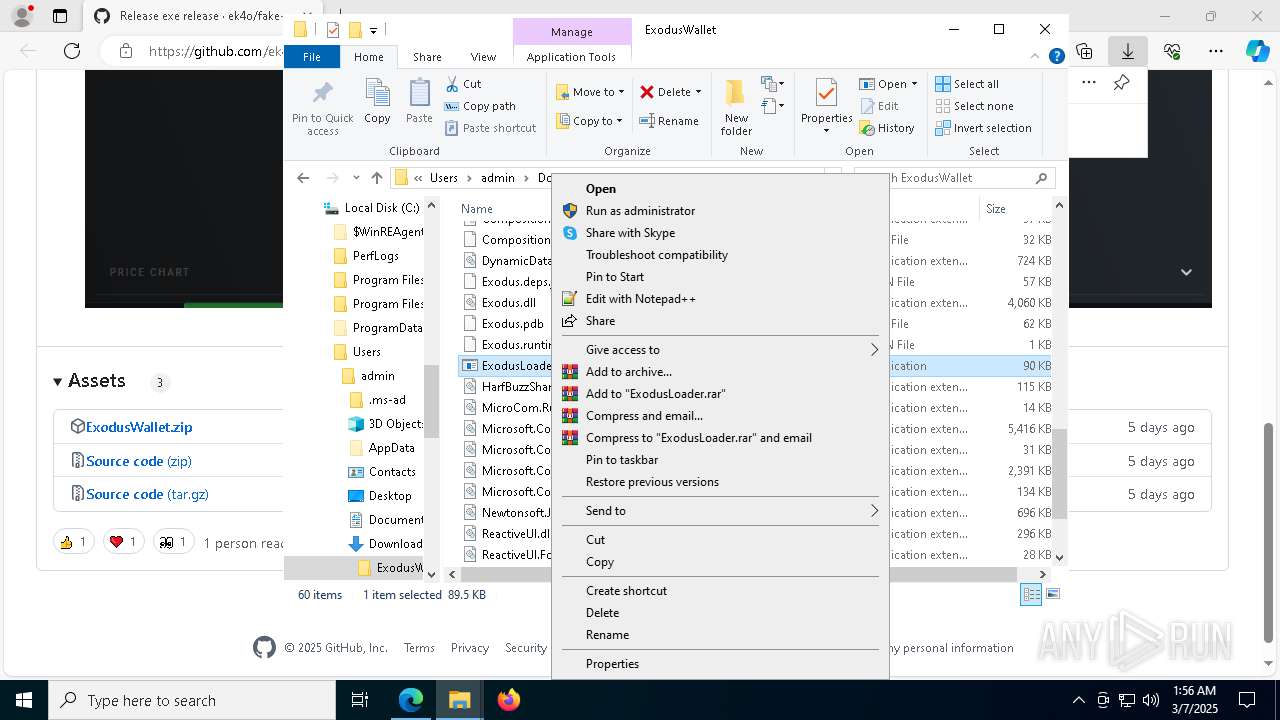Switch to details view icon in status bar
Screen dimensions: 1280x720
click(1030, 595)
